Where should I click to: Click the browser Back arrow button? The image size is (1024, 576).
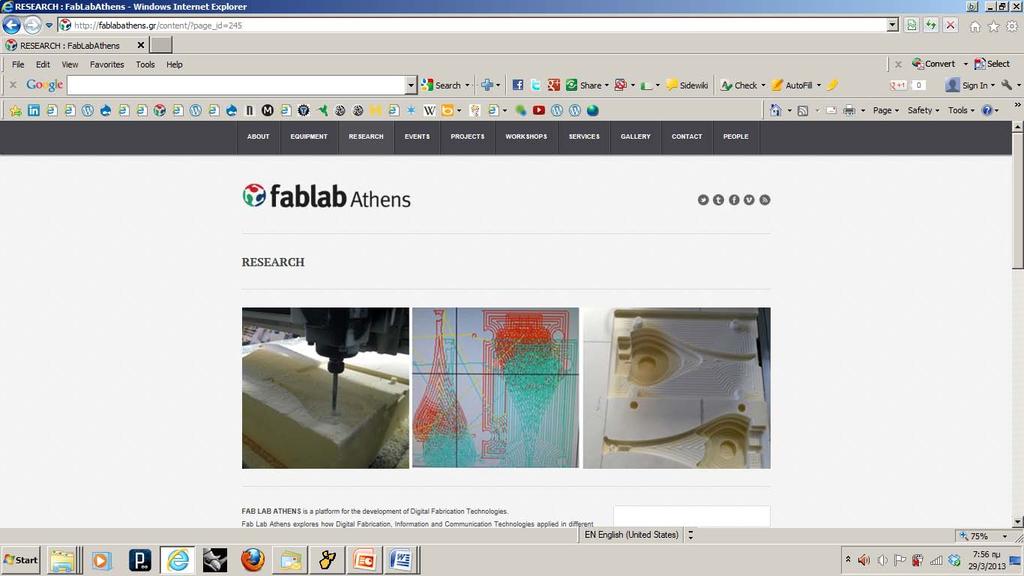(x=11, y=25)
